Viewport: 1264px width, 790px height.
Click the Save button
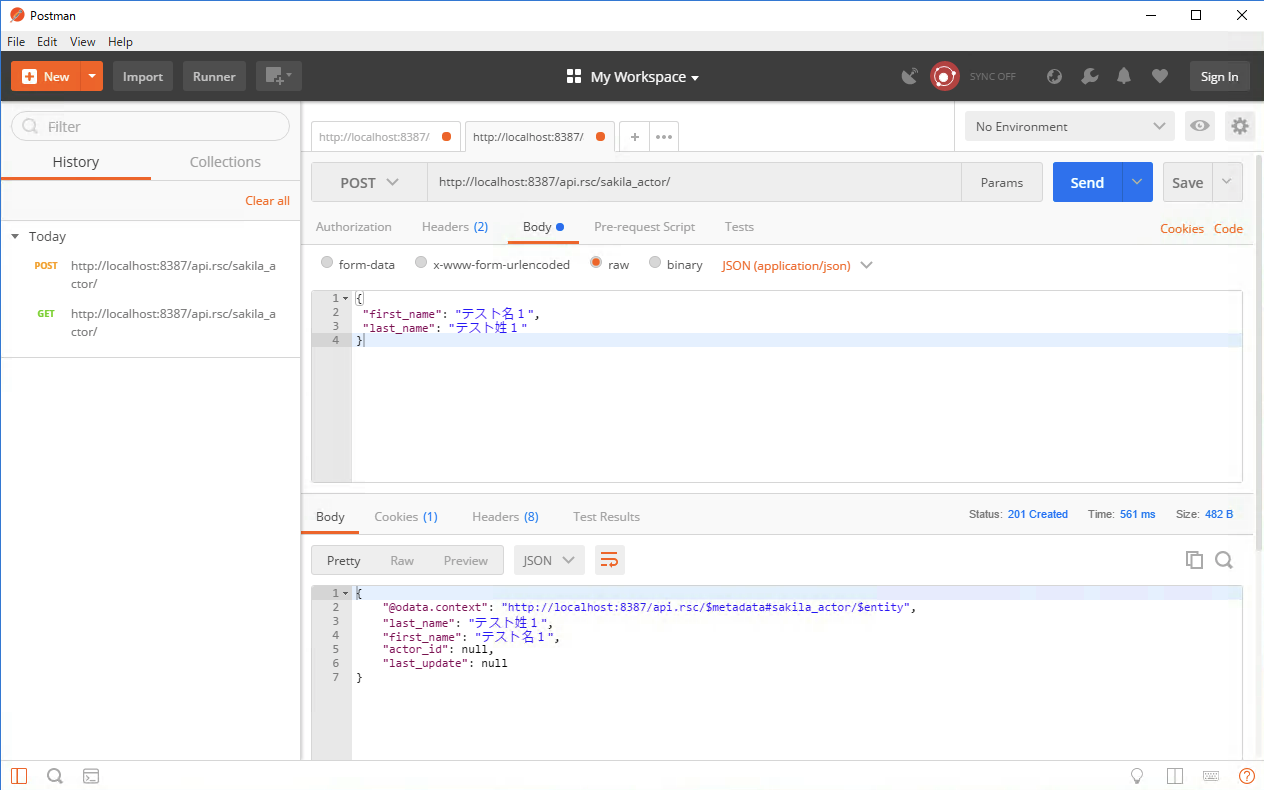point(1187,182)
